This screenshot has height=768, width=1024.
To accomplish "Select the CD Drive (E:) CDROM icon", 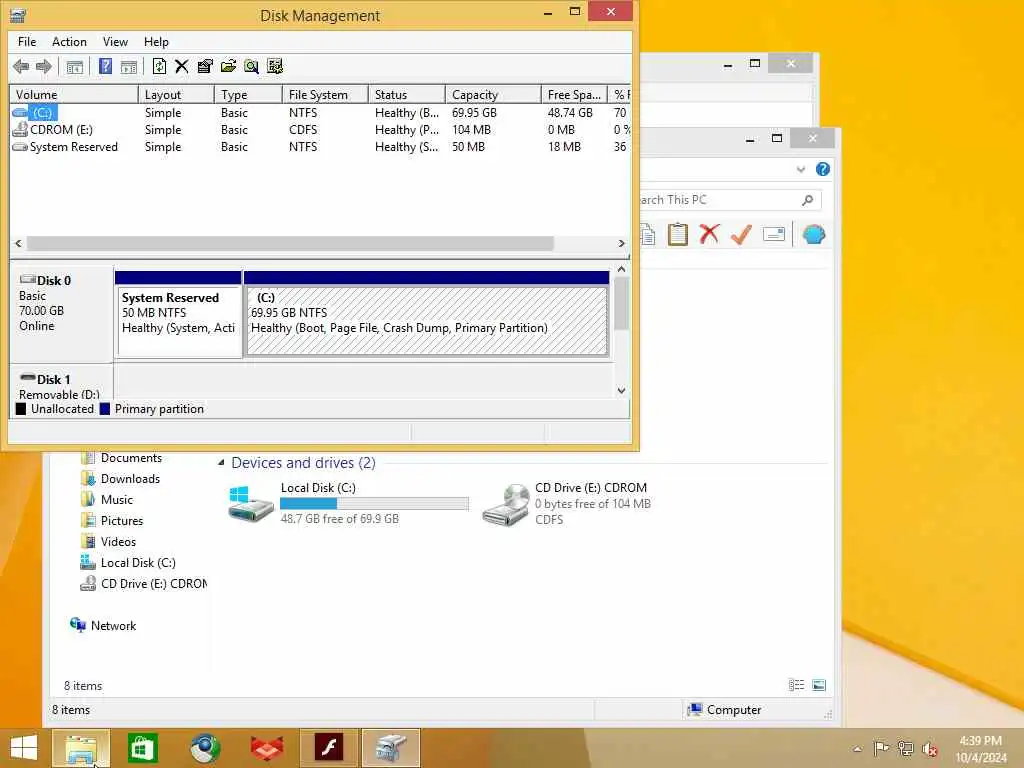I will point(506,504).
